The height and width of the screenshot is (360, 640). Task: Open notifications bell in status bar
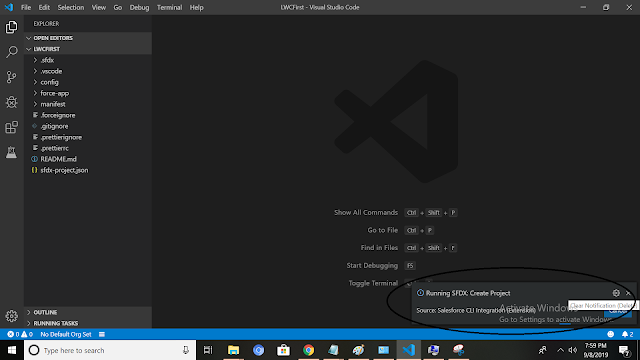click(x=627, y=334)
